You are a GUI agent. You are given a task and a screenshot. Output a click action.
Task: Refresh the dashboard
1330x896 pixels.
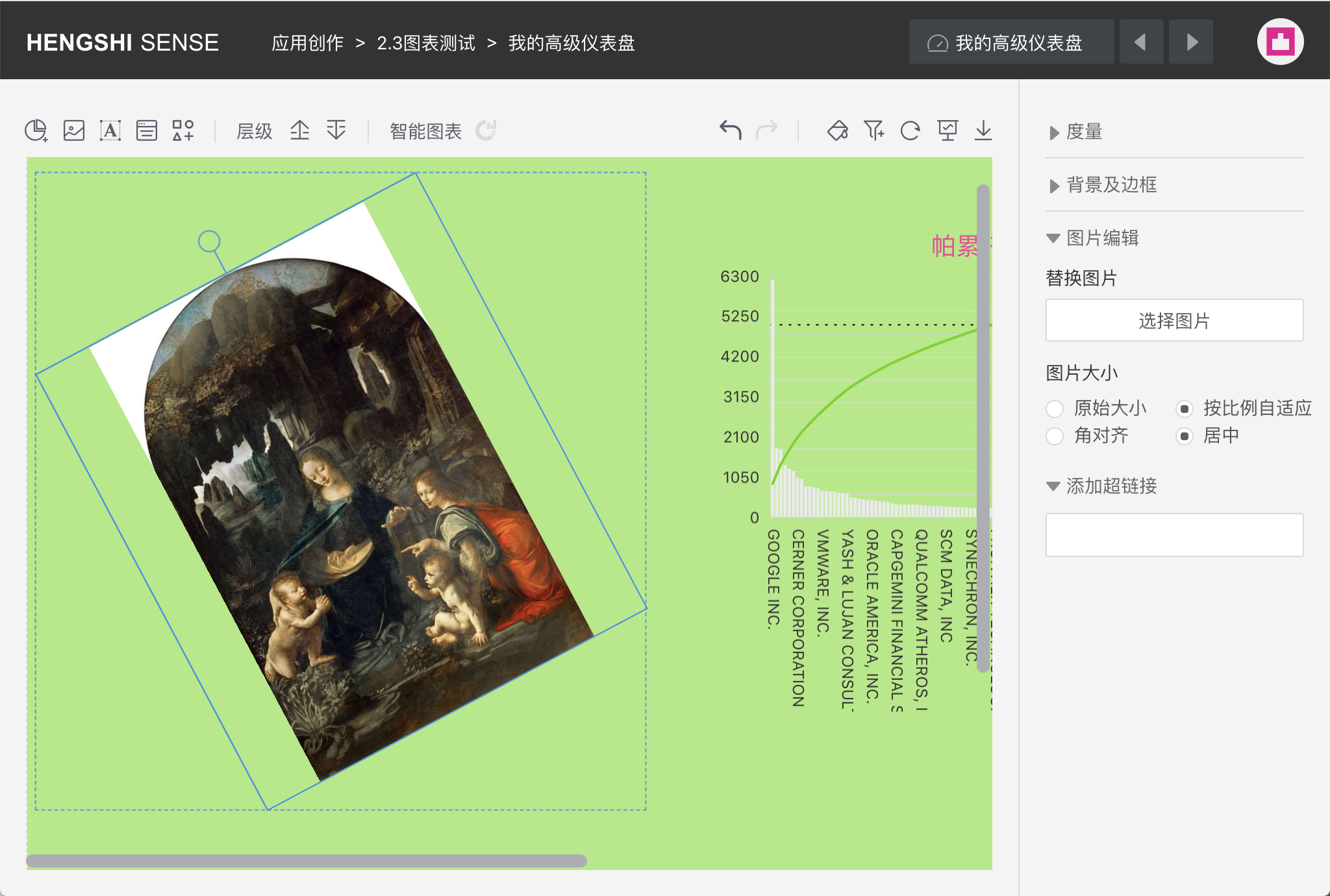[x=910, y=131]
